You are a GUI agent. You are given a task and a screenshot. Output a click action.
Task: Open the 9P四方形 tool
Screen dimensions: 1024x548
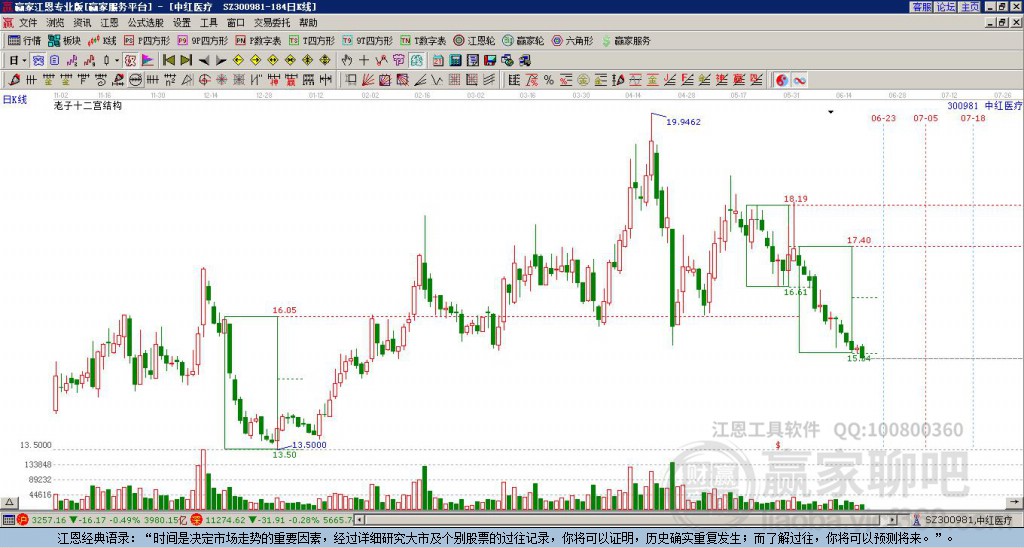[202, 41]
